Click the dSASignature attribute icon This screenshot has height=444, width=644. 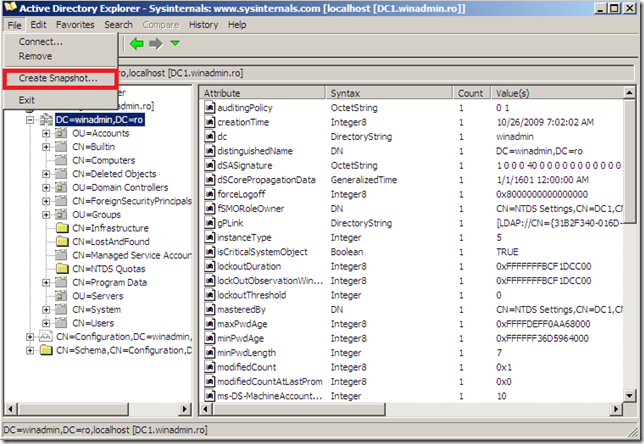click(209, 165)
